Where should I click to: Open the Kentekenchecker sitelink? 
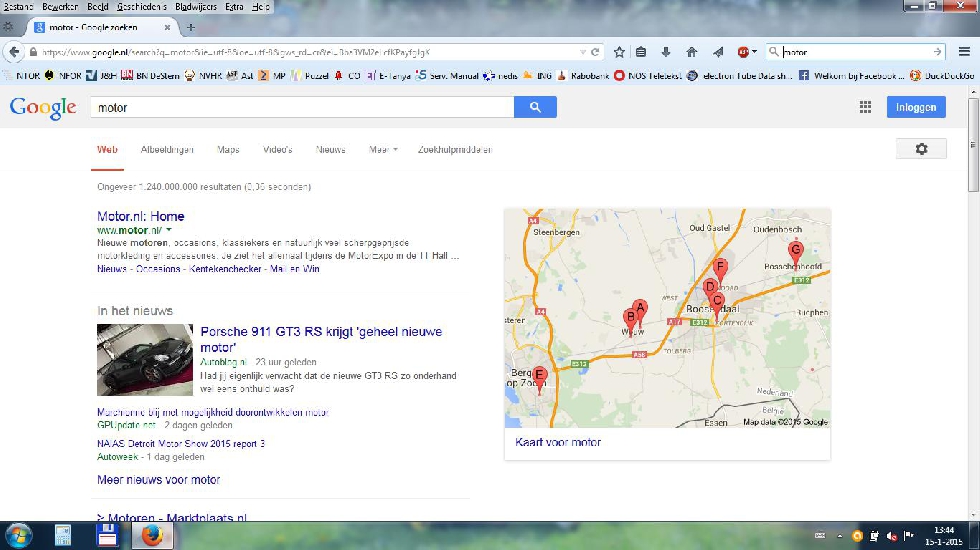pyautogui.click(x=225, y=269)
